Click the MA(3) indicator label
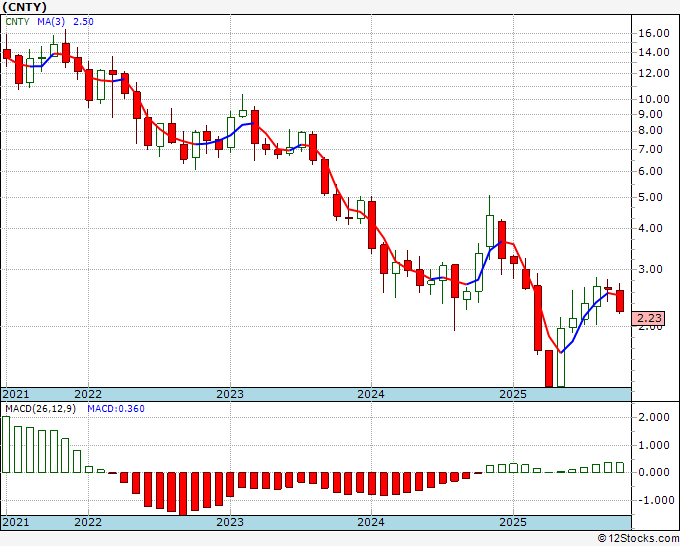 coord(51,22)
